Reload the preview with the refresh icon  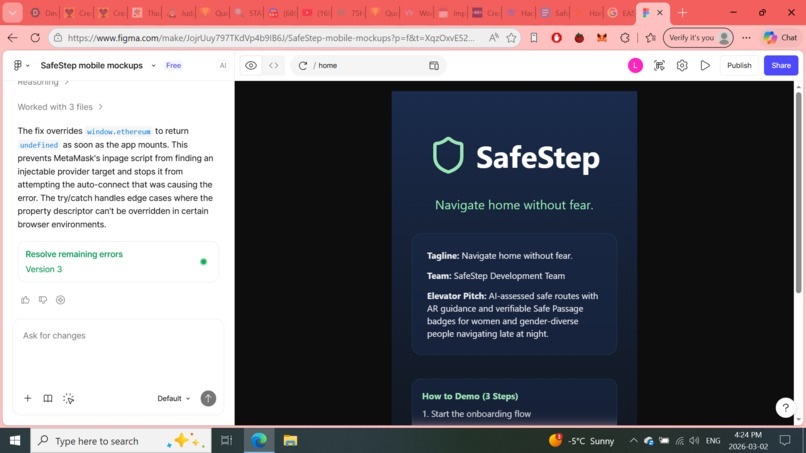(x=303, y=65)
